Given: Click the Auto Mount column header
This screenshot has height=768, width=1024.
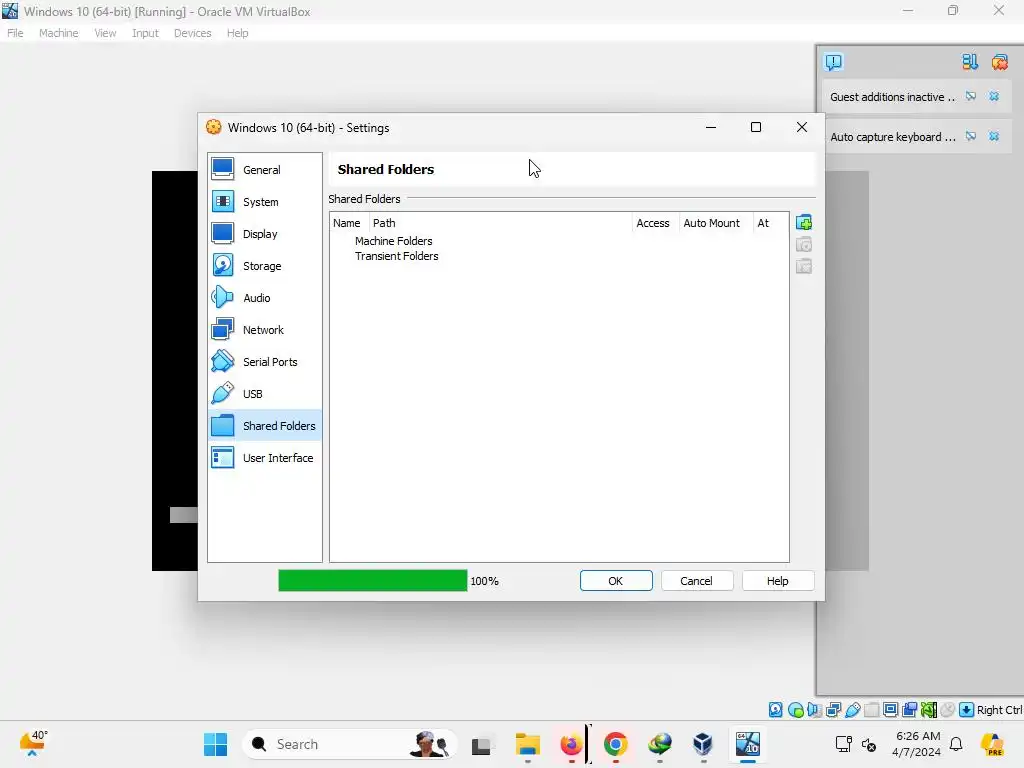Looking at the screenshot, I should [x=716, y=223].
